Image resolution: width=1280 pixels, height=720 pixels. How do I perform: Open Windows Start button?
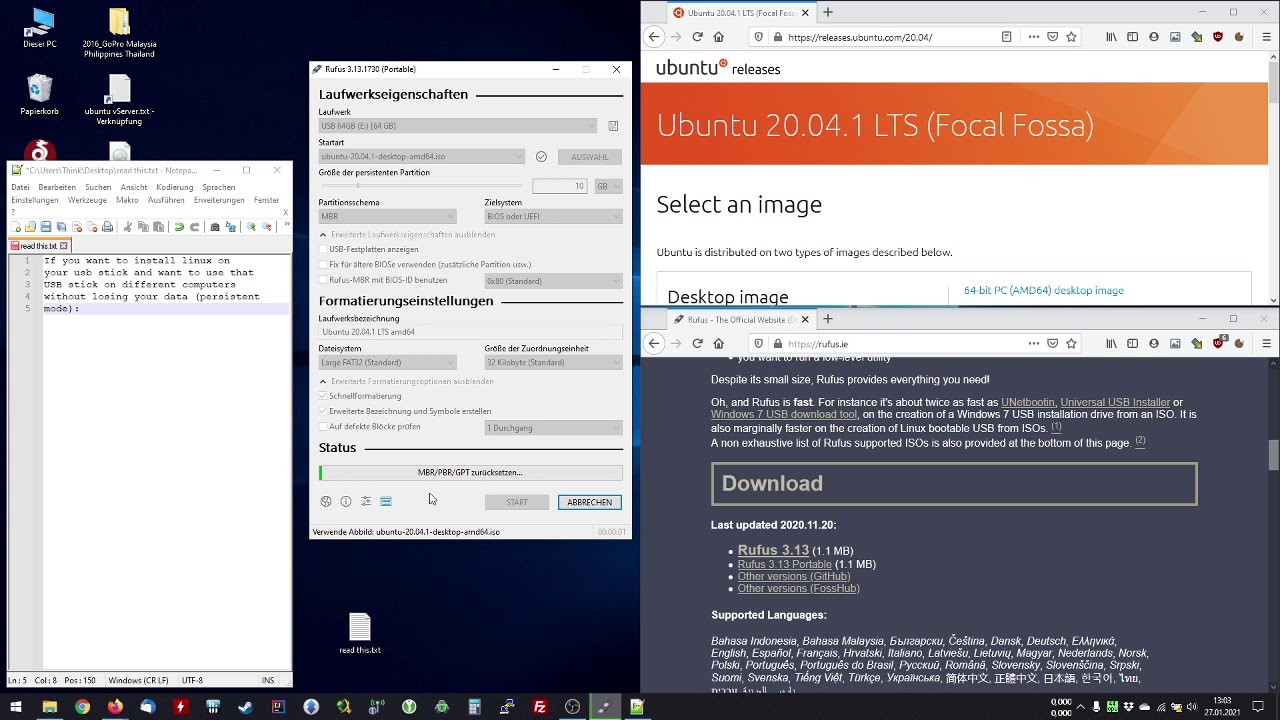tap(16, 707)
